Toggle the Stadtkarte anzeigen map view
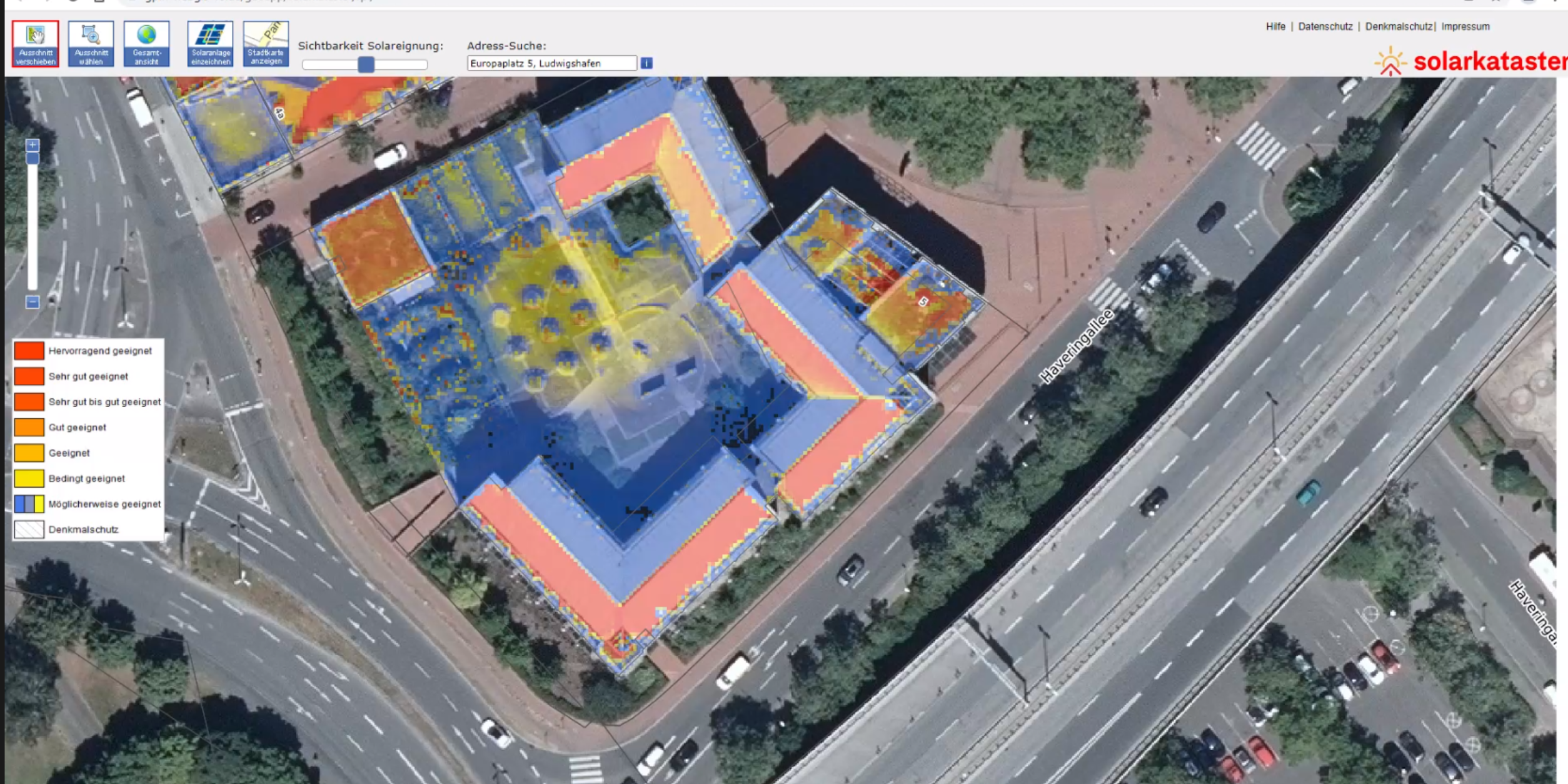1568x784 pixels. (266, 44)
